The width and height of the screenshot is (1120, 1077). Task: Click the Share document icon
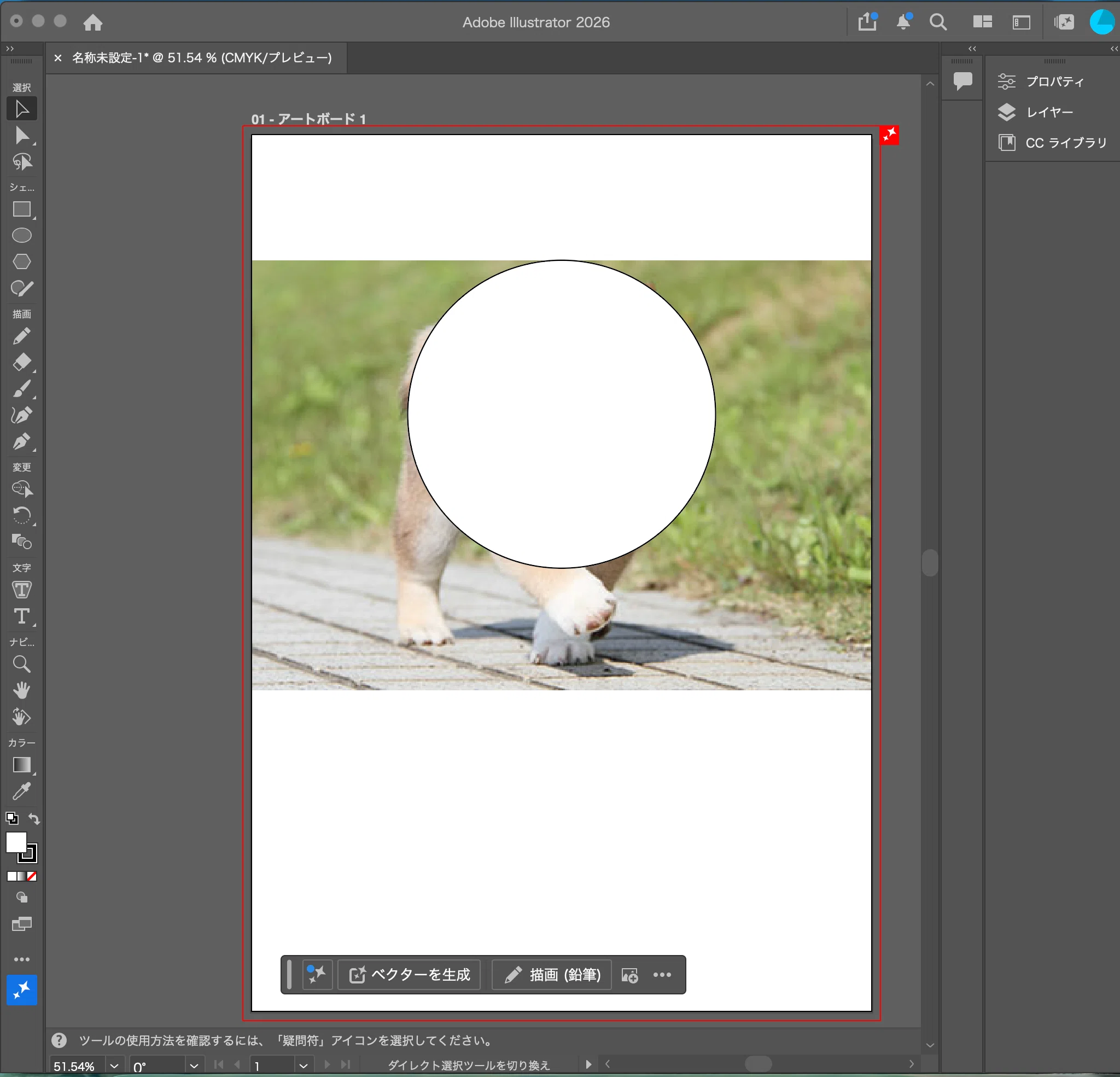coord(867,22)
